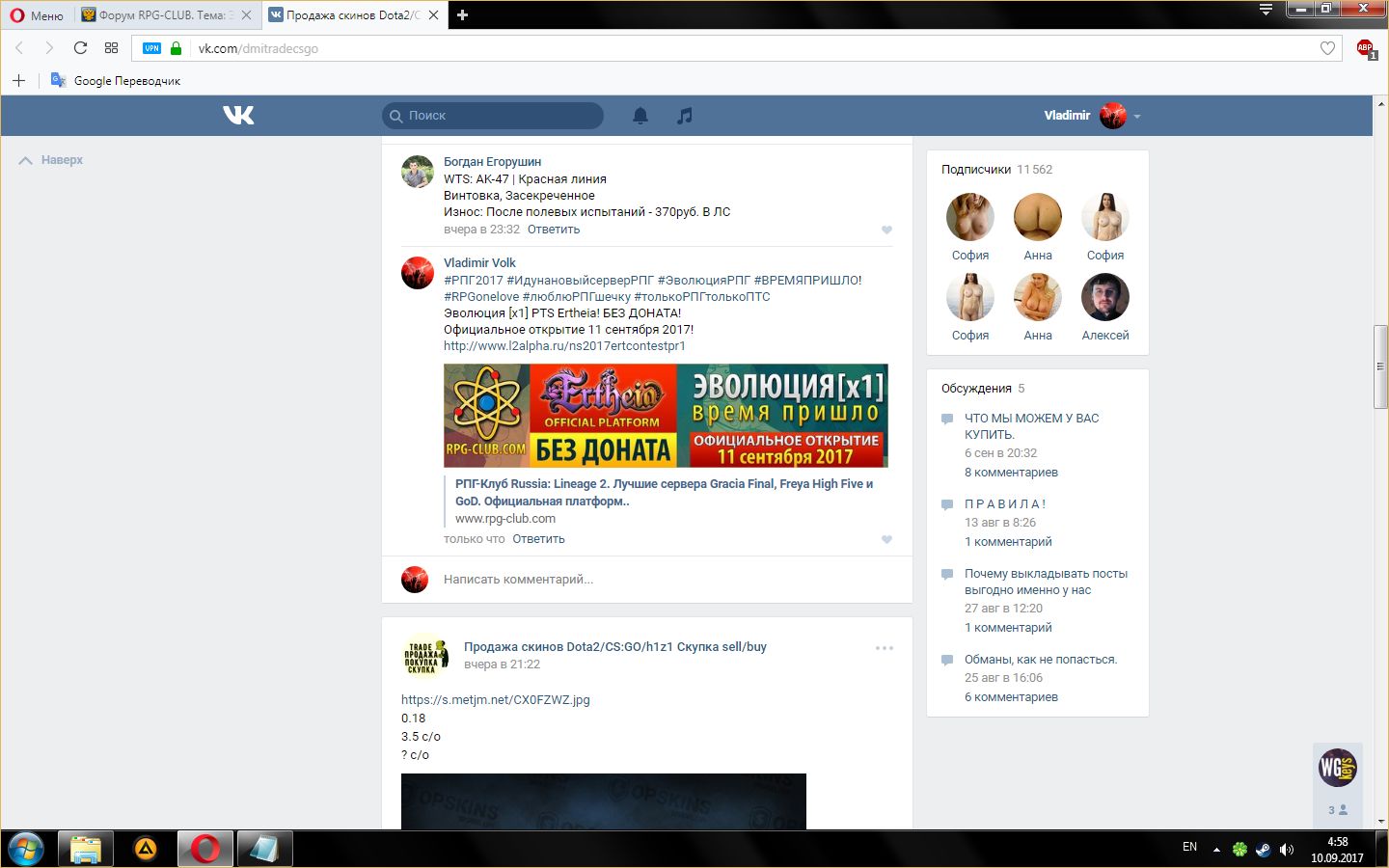Open the #RPGonelove hashtag
Viewport: 1389px width, 868px height.
pos(481,297)
